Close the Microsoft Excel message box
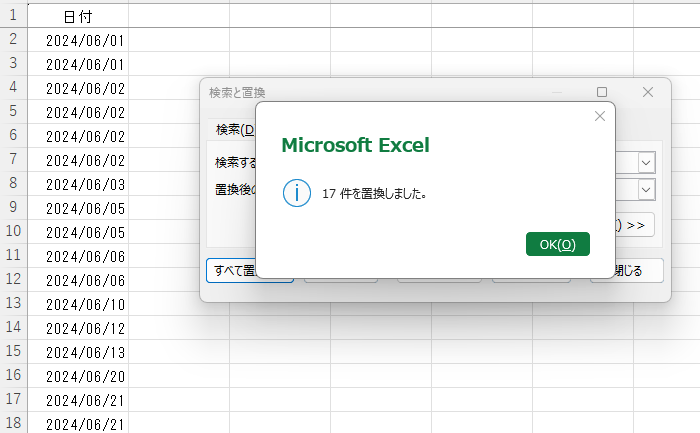Image resolution: width=700 pixels, height=433 pixels. tap(600, 116)
